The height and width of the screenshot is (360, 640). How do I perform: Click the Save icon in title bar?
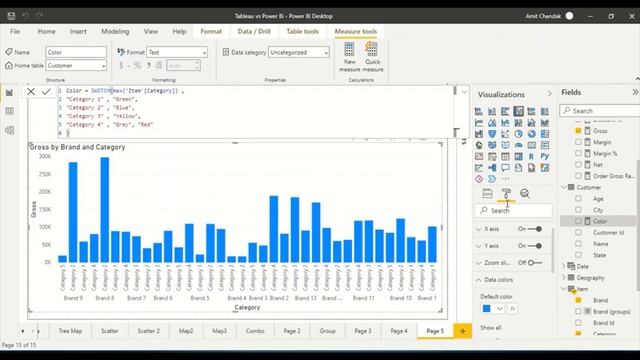11,16
